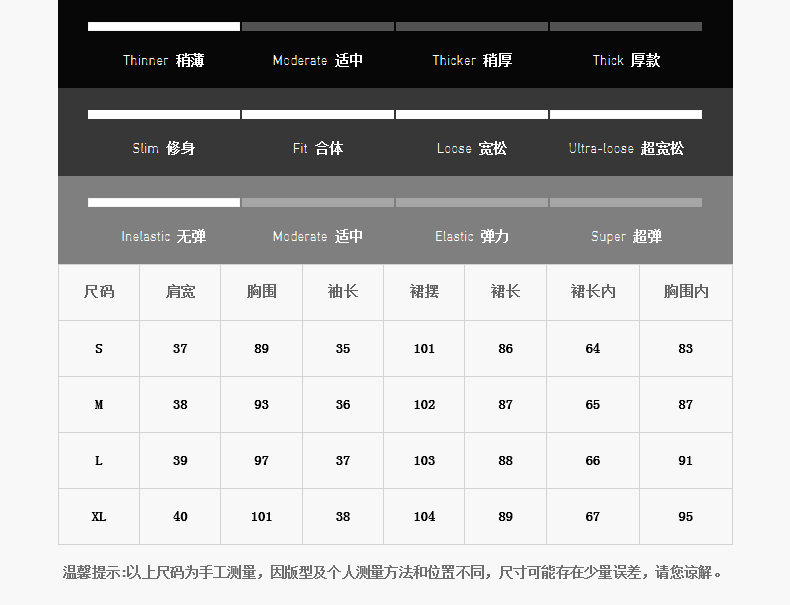This screenshot has height=605, width=790.
Task: Click the 肩宽 column header
Action: click(x=180, y=292)
